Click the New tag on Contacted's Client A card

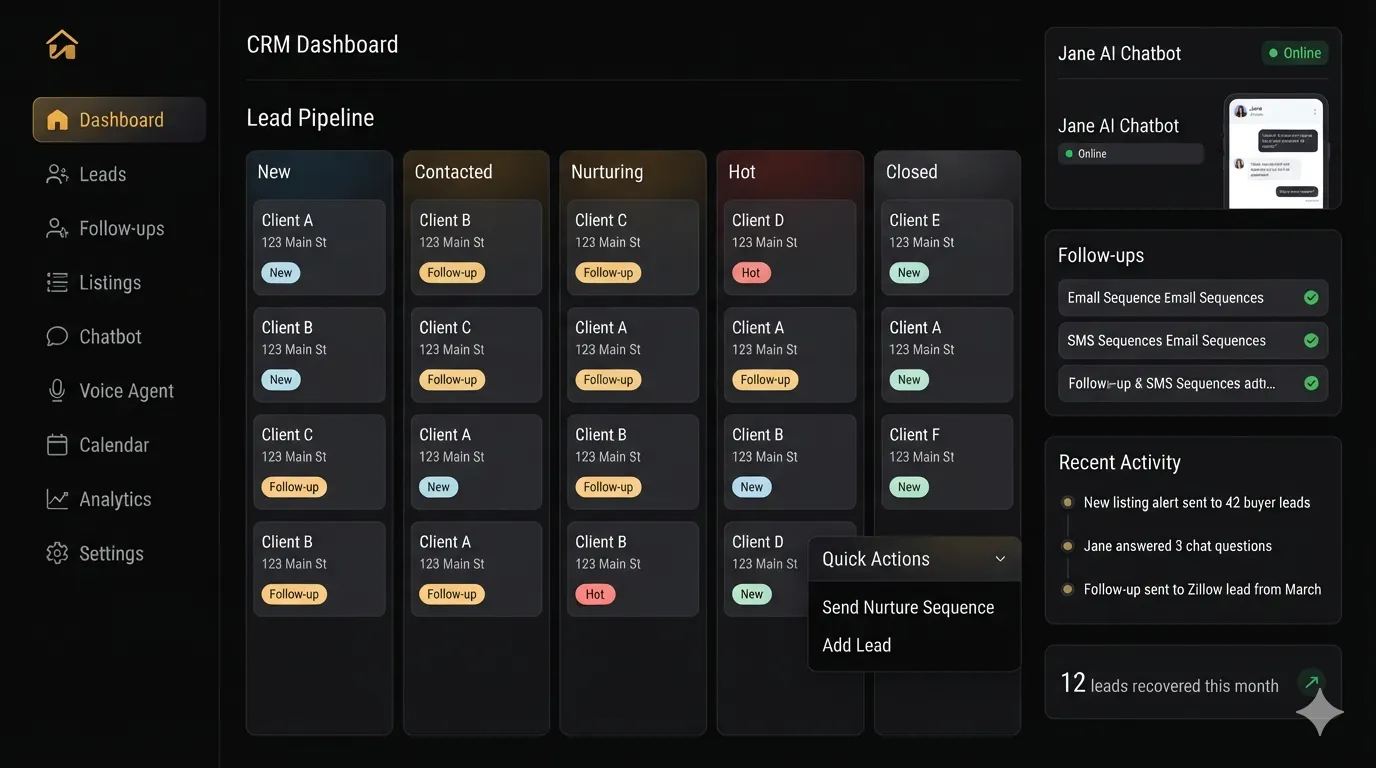[x=439, y=487]
